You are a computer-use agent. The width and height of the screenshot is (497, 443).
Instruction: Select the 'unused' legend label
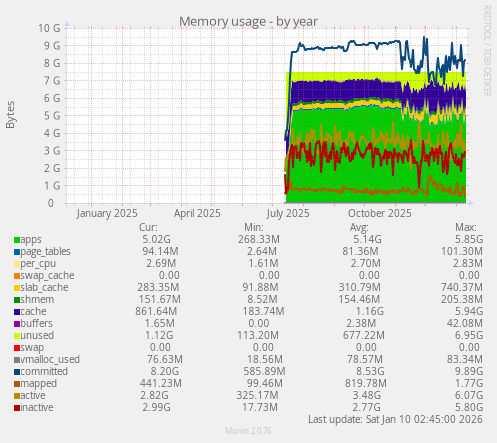tap(37, 335)
